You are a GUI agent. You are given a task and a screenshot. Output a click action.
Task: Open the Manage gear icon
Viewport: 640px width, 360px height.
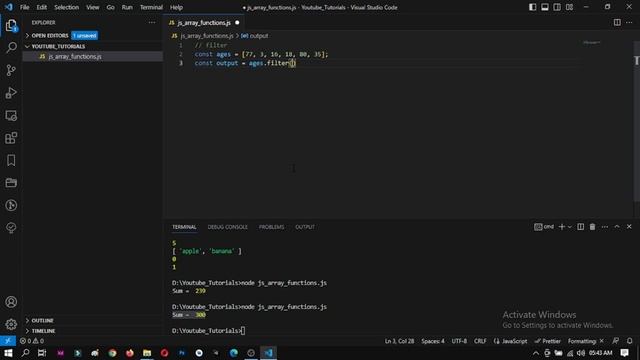(x=11, y=324)
